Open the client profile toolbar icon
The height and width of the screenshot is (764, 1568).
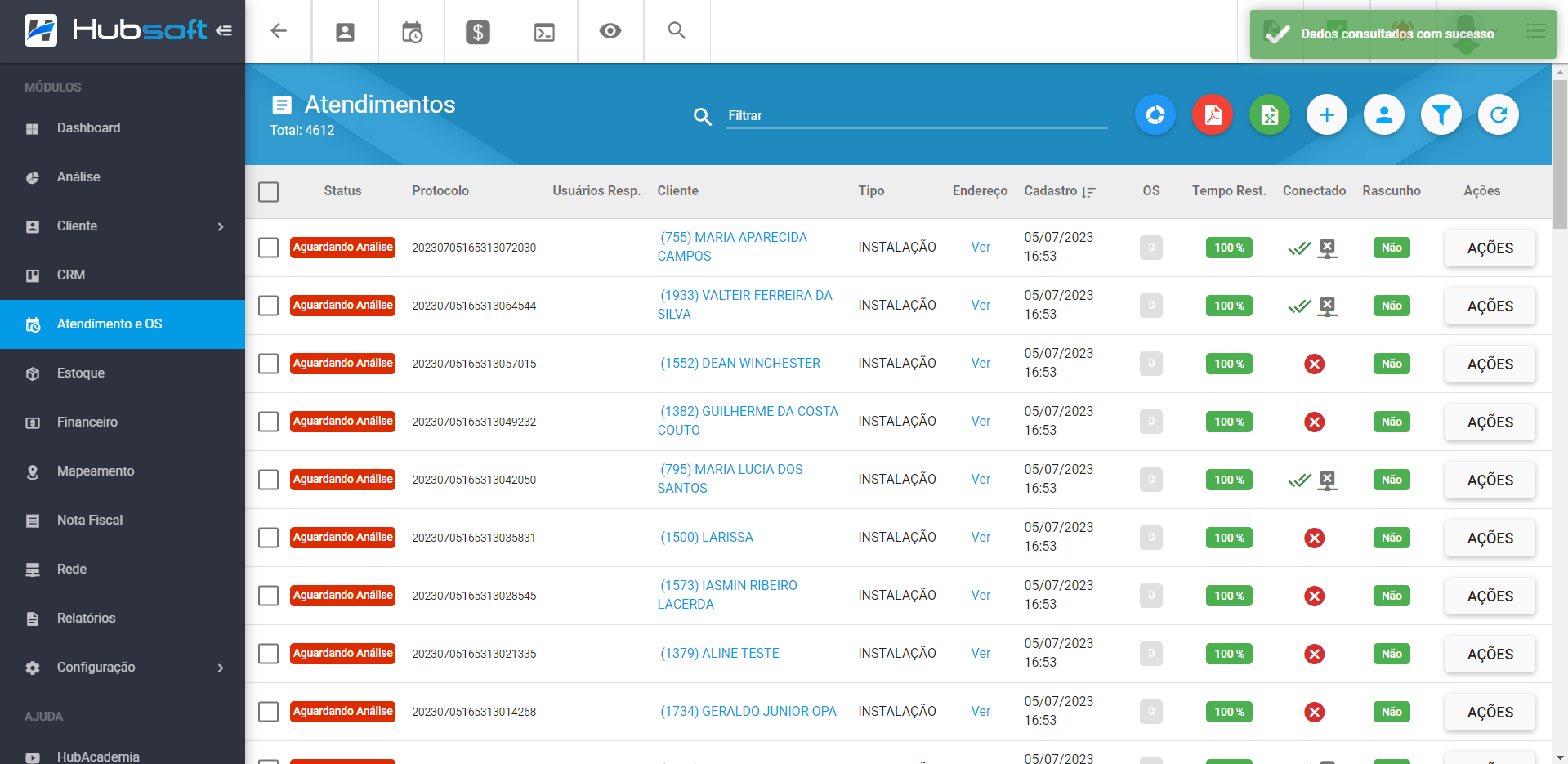[x=346, y=32]
